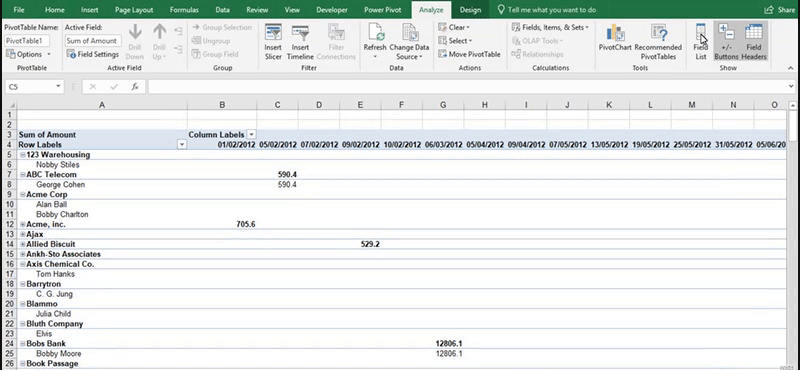Switch to the Power Pivot tab
The width and height of the screenshot is (800, 370).
tap(383, 10)
